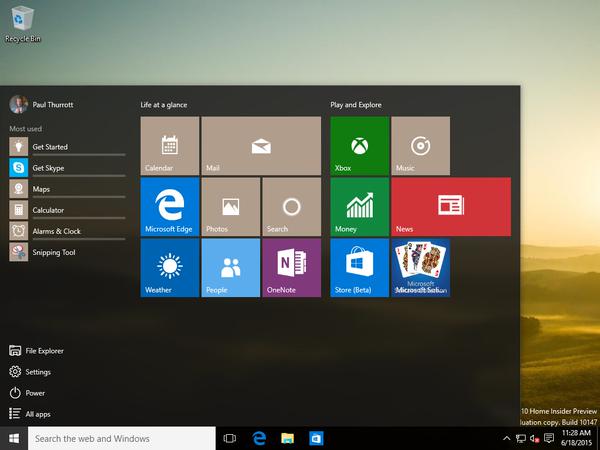Launch the Store (Beta) tile

pos(359,267)
